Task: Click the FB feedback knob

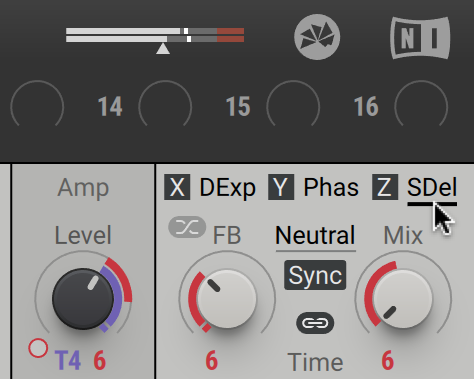Action: 227,299
